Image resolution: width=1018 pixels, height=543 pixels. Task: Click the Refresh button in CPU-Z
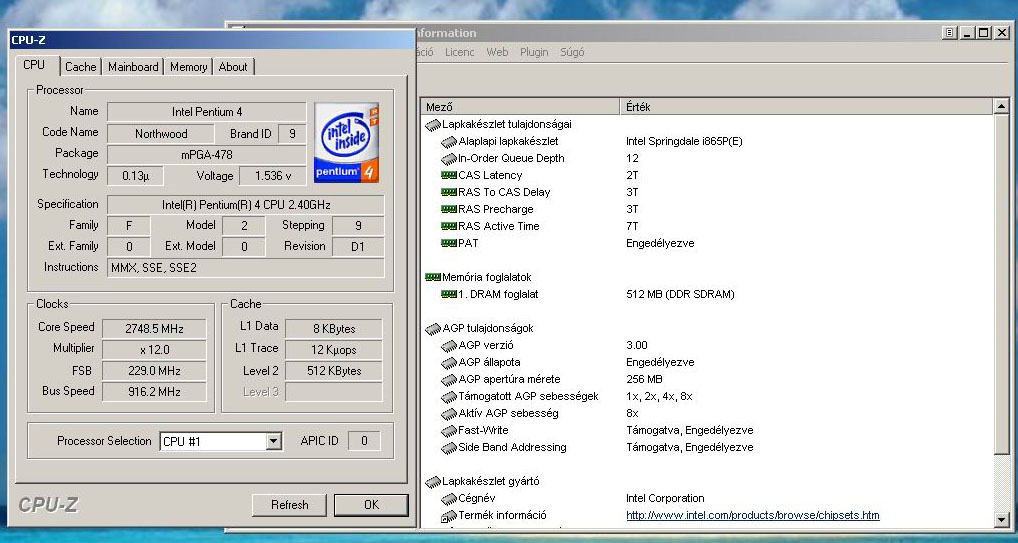290,505
